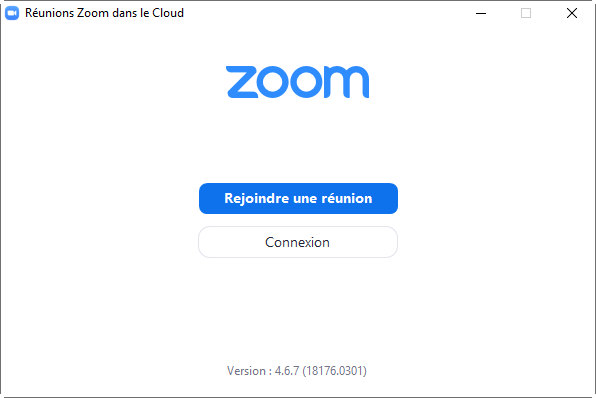Click the Réunions Zoom dans le Cloud title
Viewport: 596px width, 398px height.
[x=105, y=13]
